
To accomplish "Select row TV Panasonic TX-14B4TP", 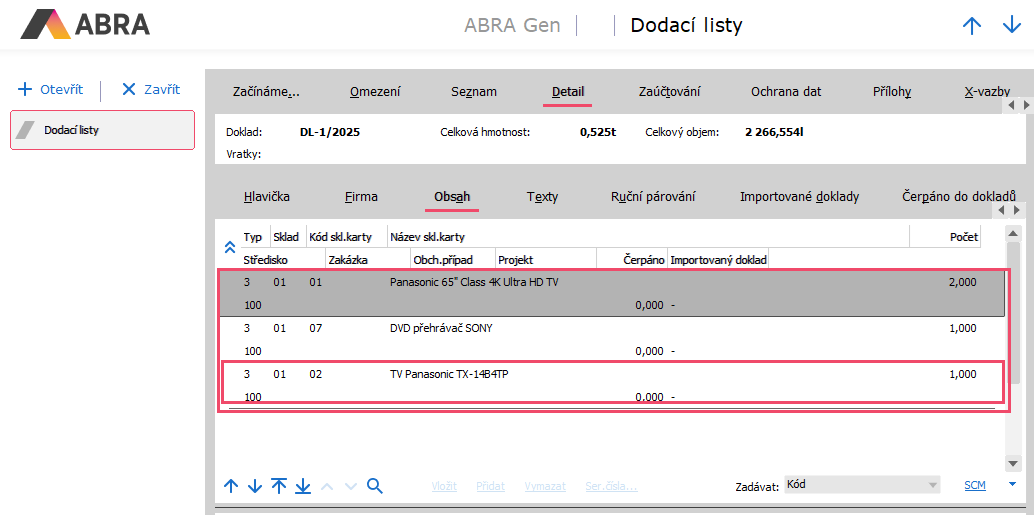I will click(x=611, y=385).
